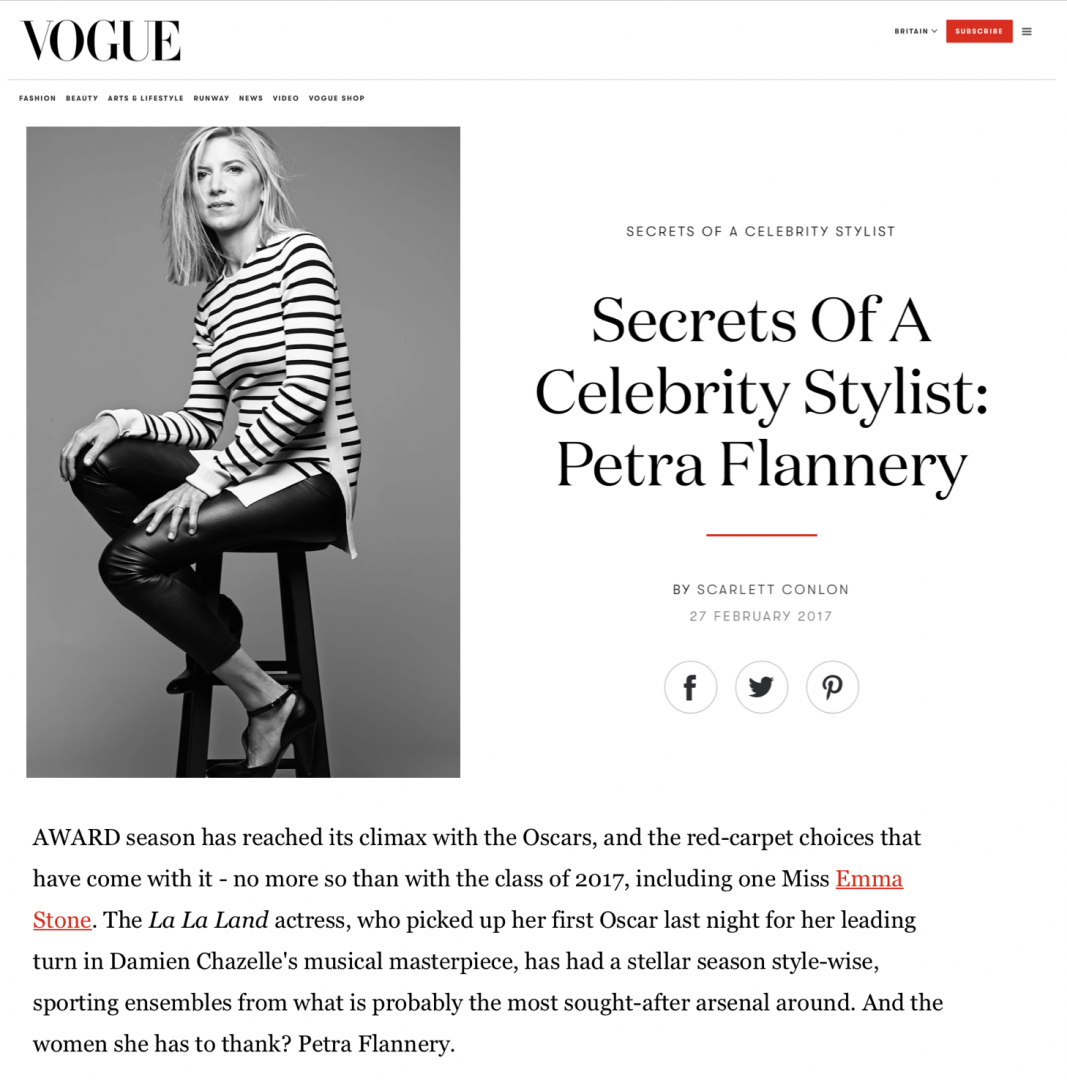
Task: Expand the Britain region dropdown
Action: click(x=915, y=31)
